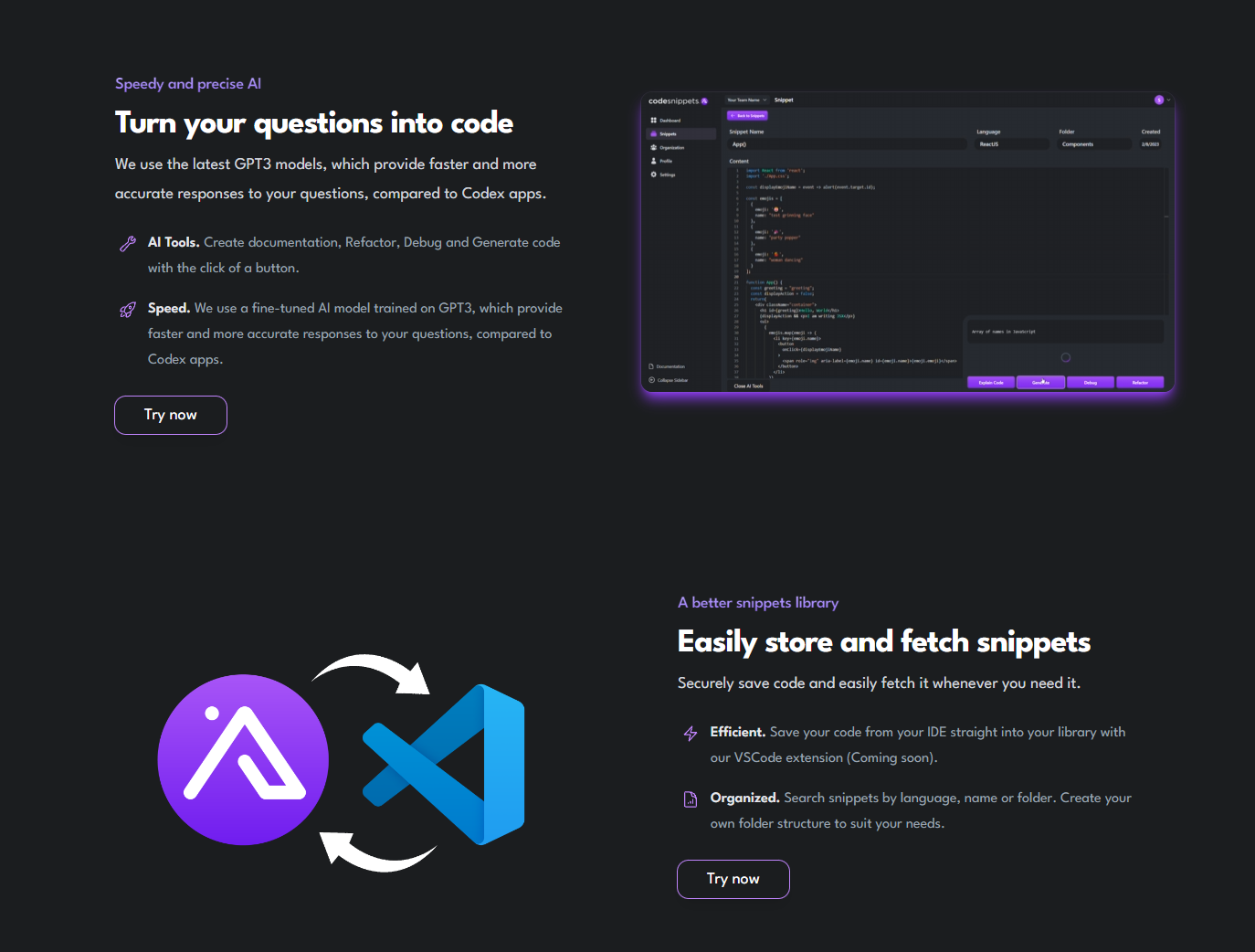Click the Created date 2/8/2023 in preview
Screen dimensions: 1255x952
pos(1151,144)
